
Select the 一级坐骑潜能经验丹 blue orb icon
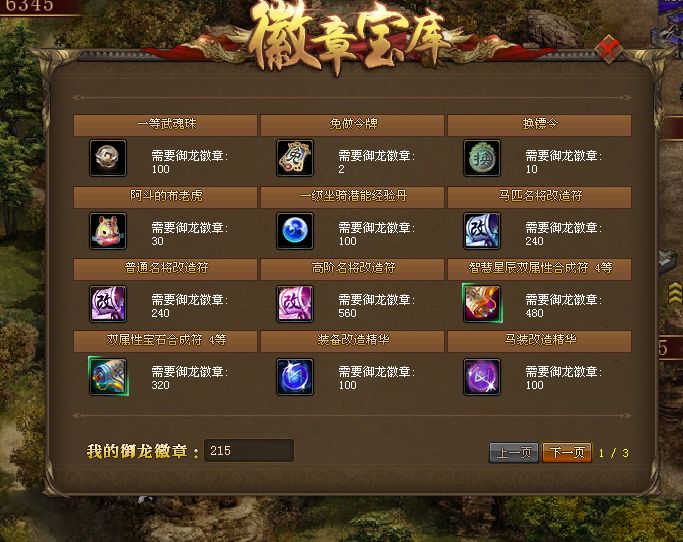[295, 230]
